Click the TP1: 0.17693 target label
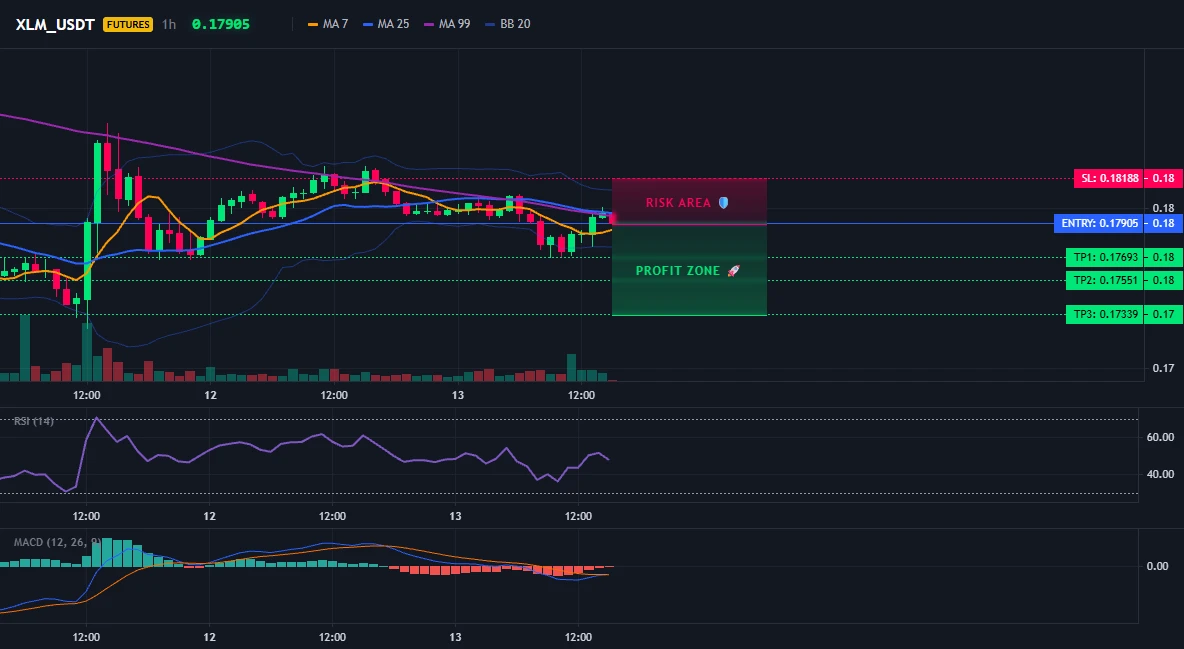Image resolution: width=1184 pixels, height=649 pixels. [1105, 257]
